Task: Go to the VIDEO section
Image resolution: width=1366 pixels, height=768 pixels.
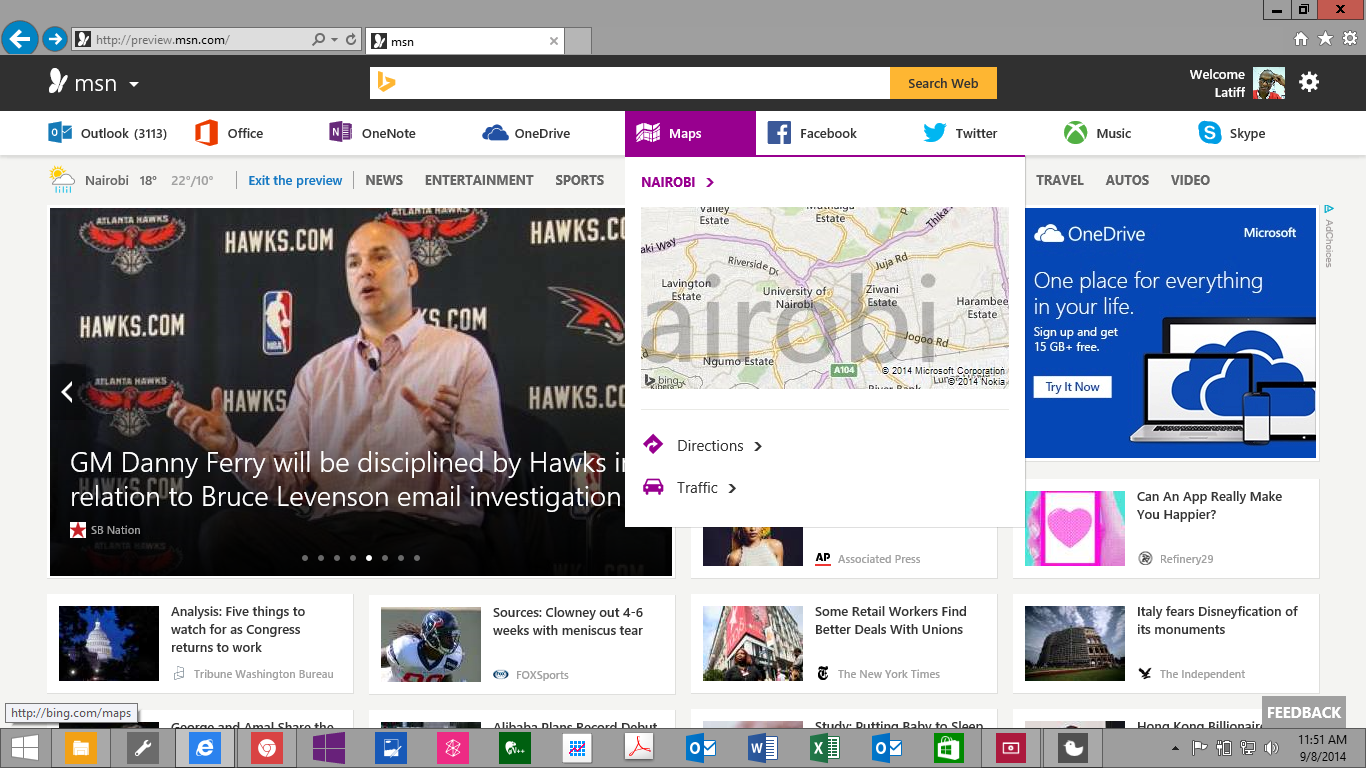Action: point(1190,180)
